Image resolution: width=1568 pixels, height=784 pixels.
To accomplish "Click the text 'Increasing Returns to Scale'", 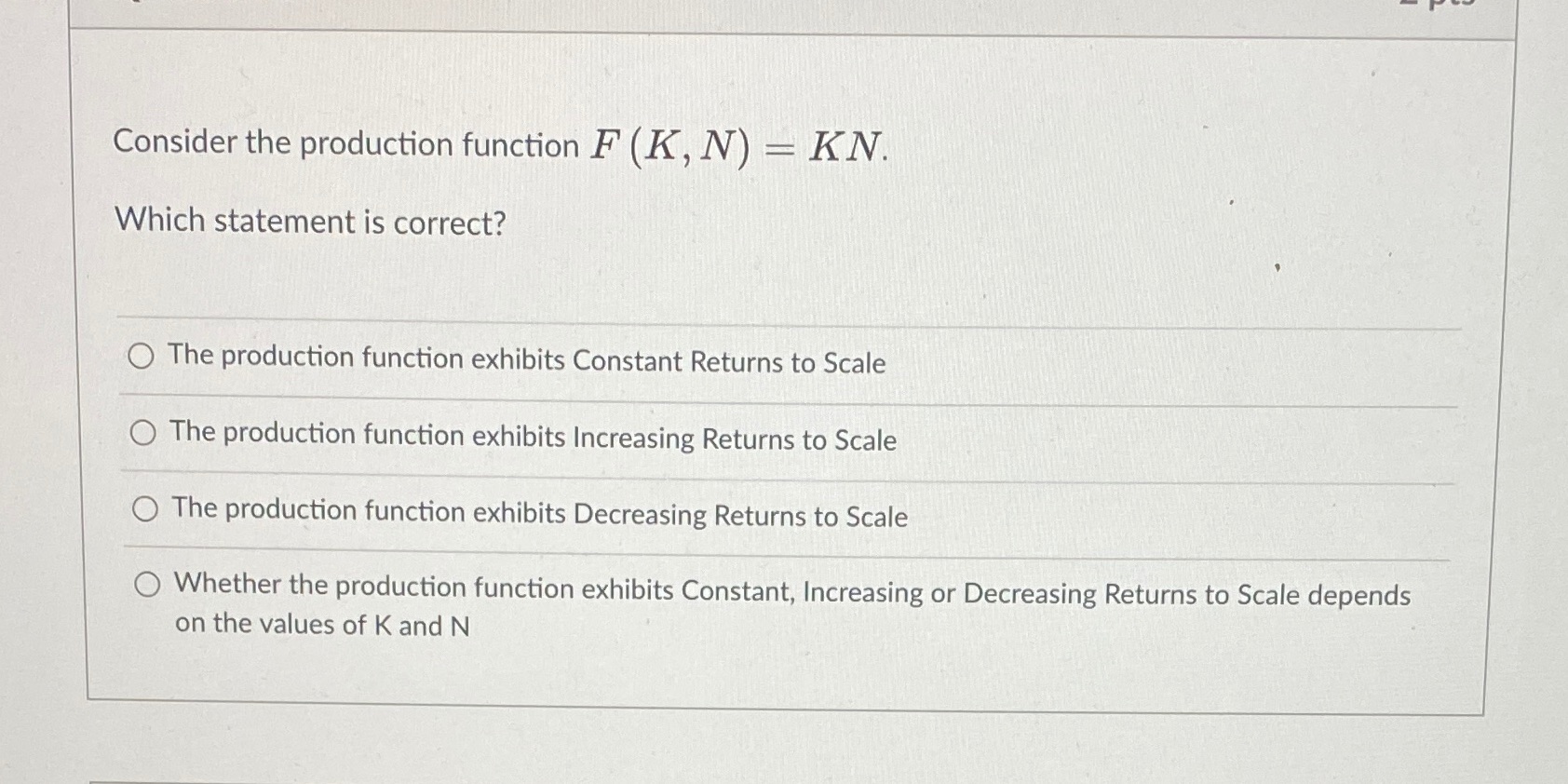I will 735,439.
